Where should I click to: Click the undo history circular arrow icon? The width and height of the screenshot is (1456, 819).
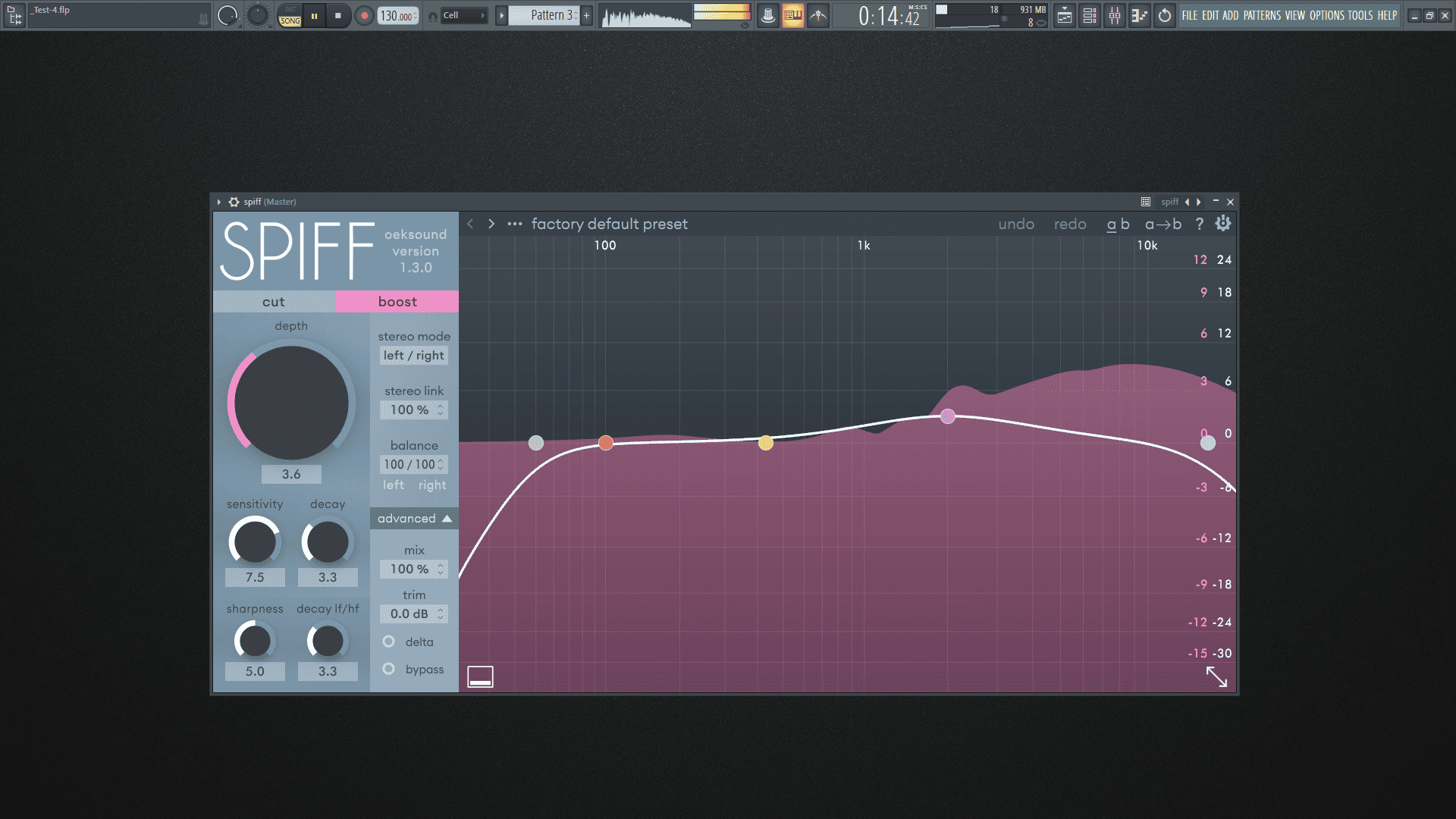(1165, 15)
